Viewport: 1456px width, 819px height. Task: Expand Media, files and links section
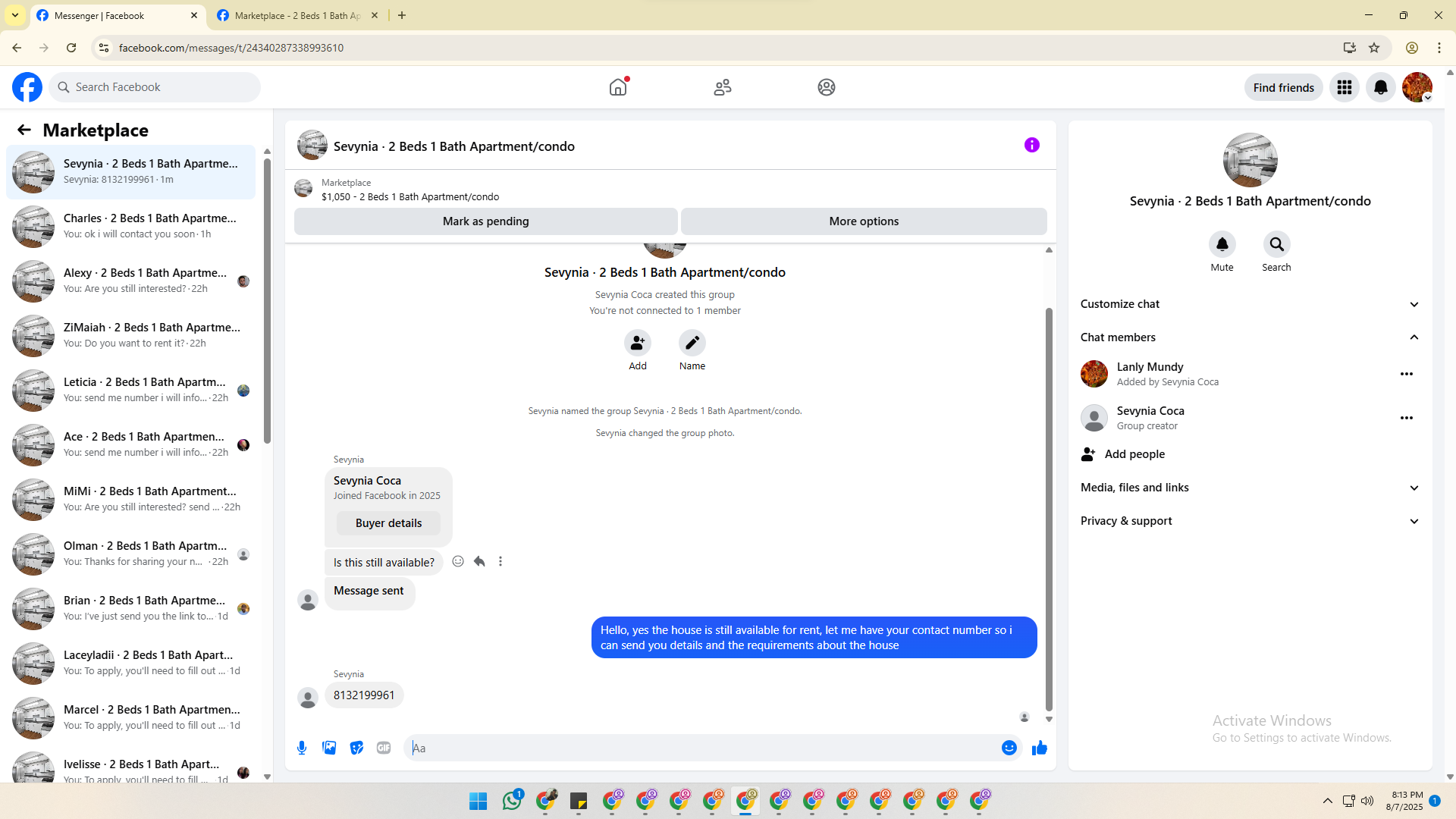pos(1250,488)
